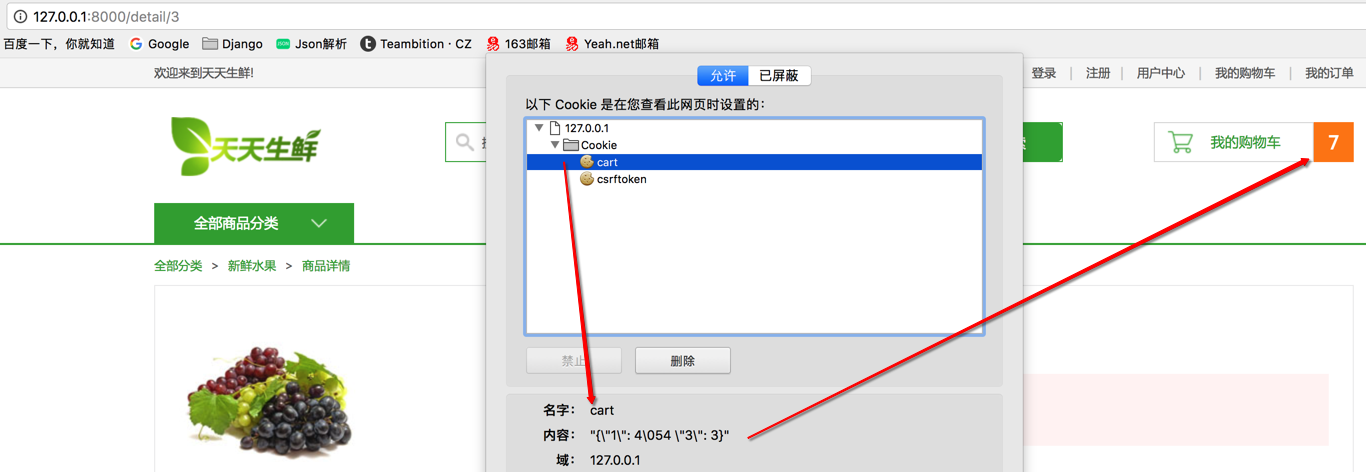Click the grapes product image
Screen dimensions: 1366x472
pyautogui.click(x=270, y=403)
